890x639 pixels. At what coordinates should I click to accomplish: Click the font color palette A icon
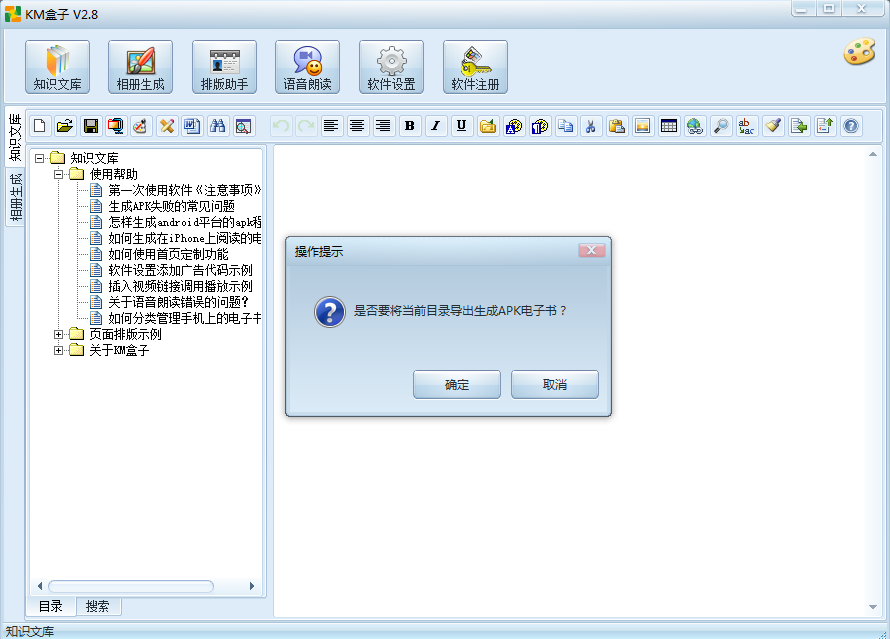point(514,126)
